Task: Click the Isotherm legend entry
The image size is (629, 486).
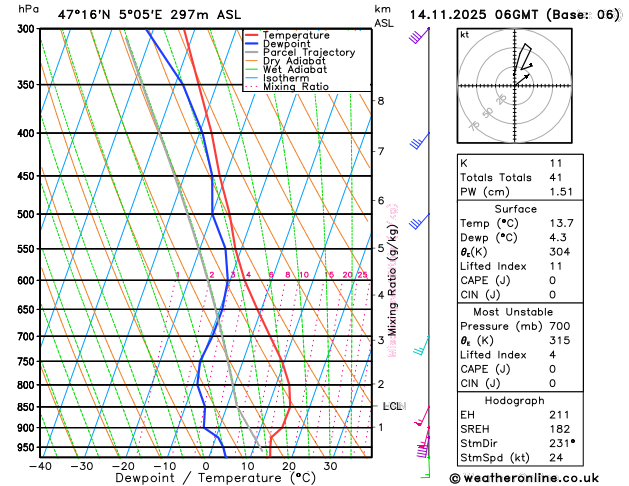Action: point(277,78)
